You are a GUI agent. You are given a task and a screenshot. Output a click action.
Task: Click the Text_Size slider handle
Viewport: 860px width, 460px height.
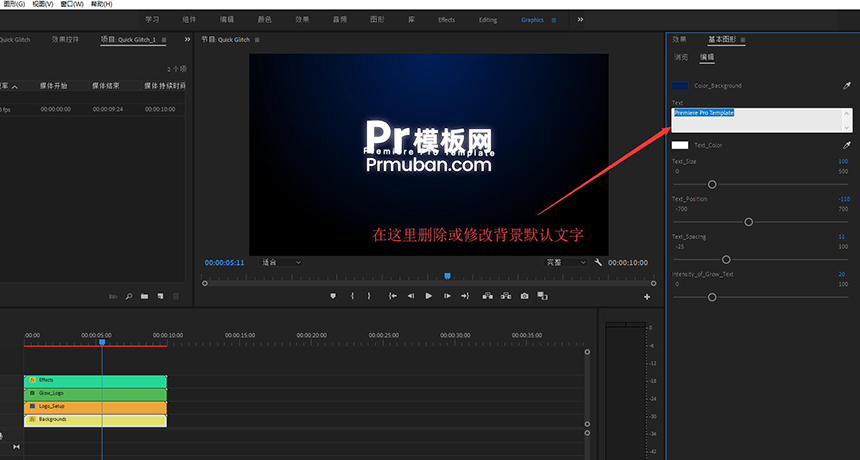point(712,185)
